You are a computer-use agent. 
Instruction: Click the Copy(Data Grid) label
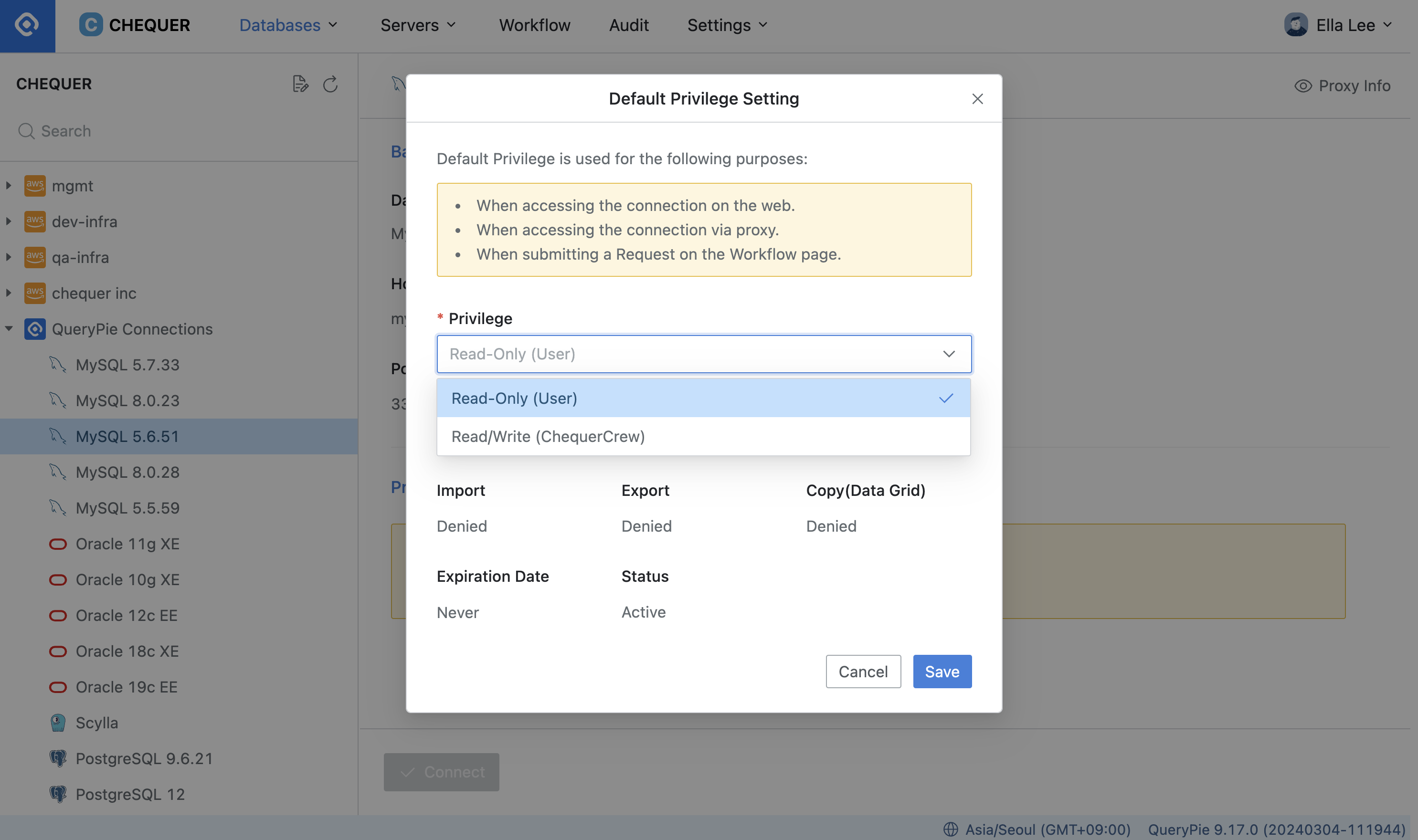click(x=866, y=490)
